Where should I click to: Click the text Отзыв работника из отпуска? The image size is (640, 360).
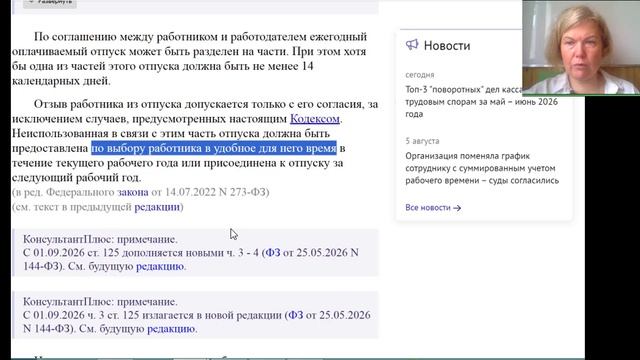pos(107,104)
